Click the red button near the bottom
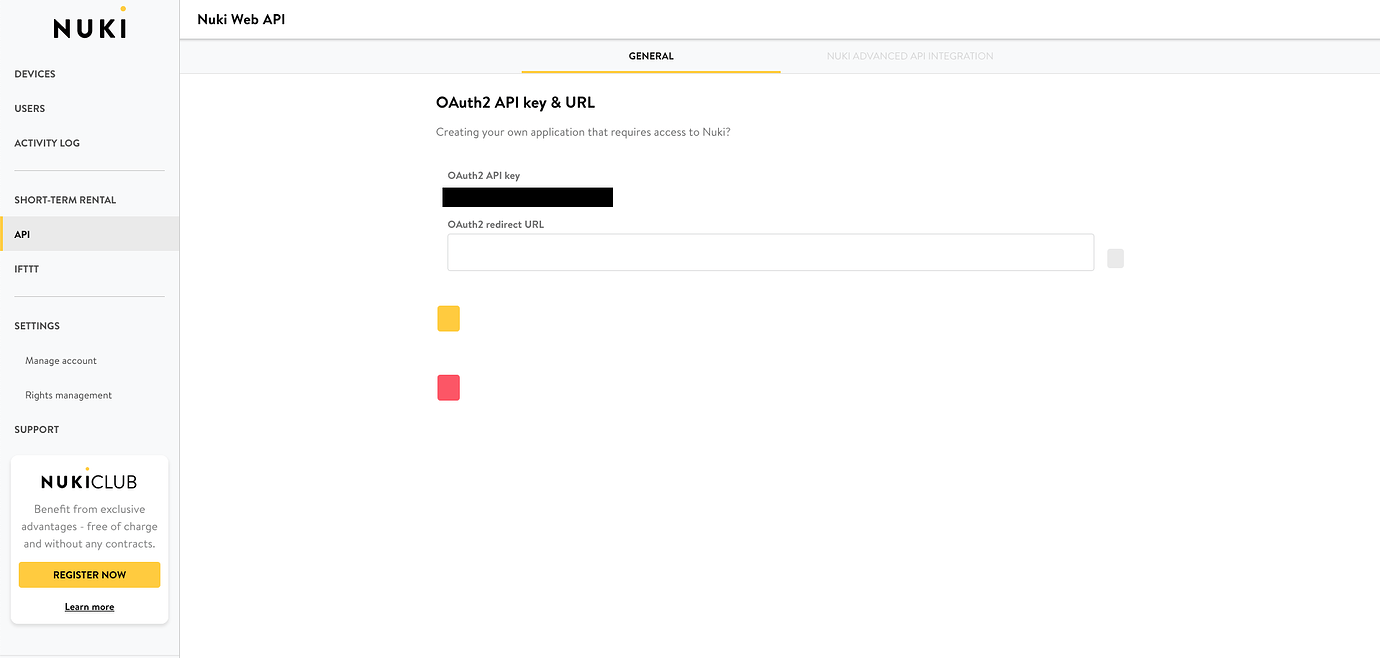 (x=448, y=388)
